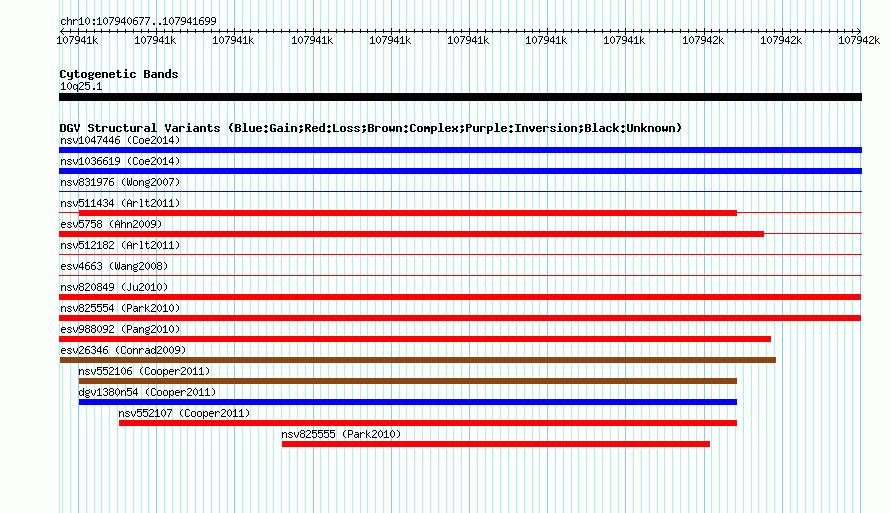The height and width of the screenshot is (513, 890).
Task: Click the 10q25.1 band label
Action: pos(81,86)
